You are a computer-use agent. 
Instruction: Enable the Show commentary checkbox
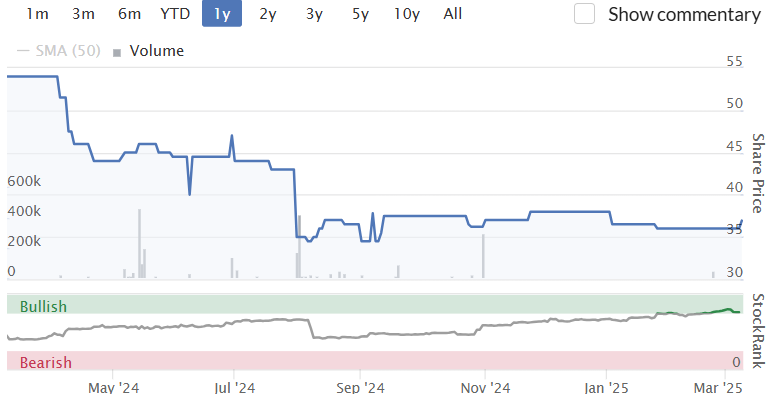coord(584,14)
